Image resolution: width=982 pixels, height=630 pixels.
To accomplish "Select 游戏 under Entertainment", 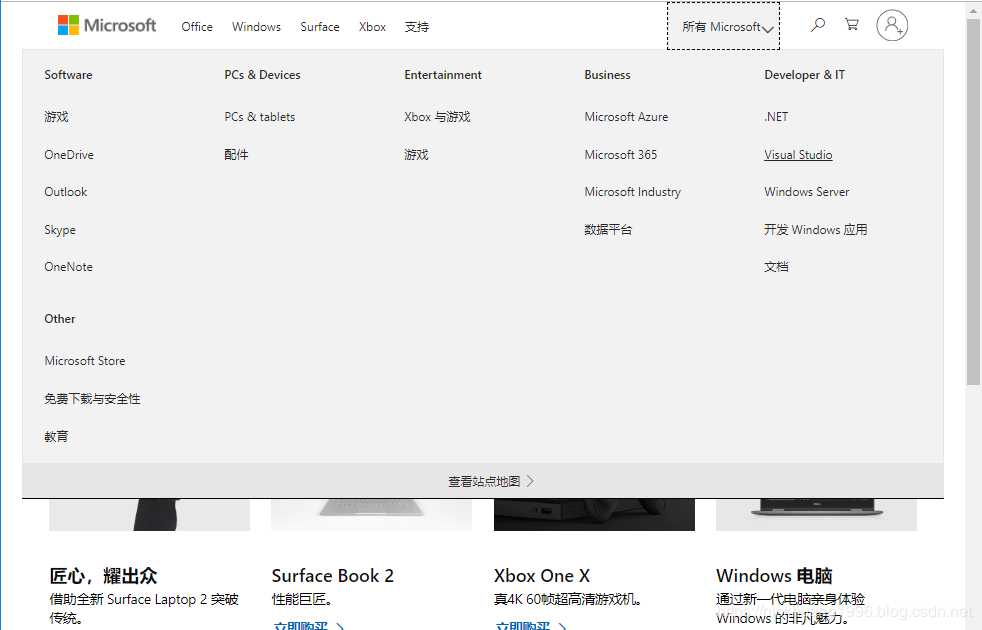I will [x=416, y=155].
